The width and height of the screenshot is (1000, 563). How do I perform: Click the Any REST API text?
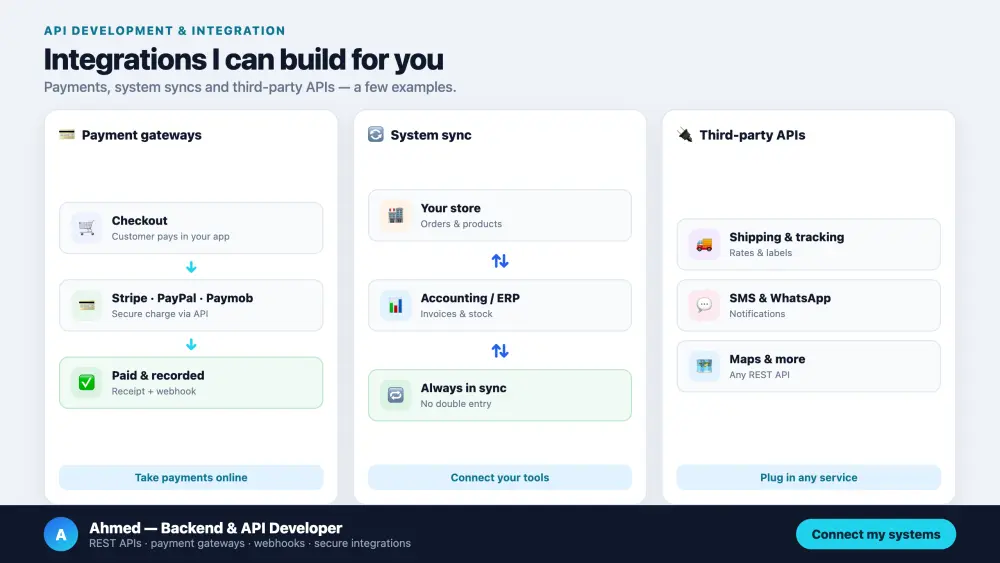click(760, 375)
